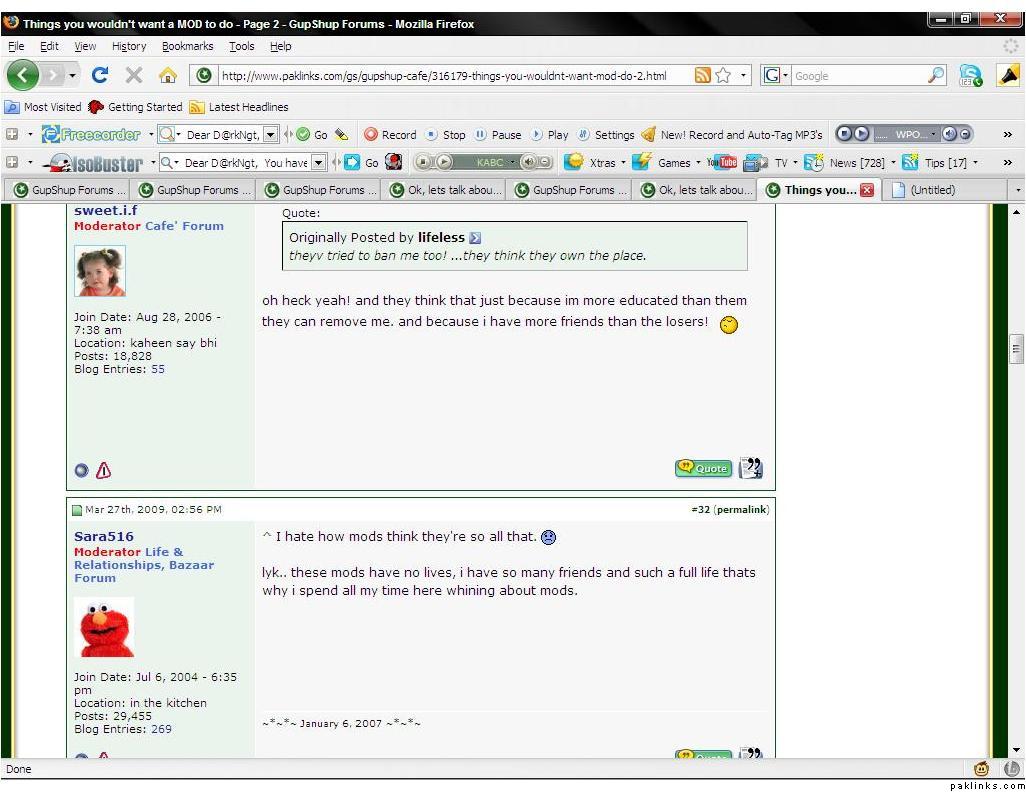The width and height of the screenshot is (1026, 792).
Task: Click Sara516's Elmo avatar thumbnail
Action: [x=104, y=628]
